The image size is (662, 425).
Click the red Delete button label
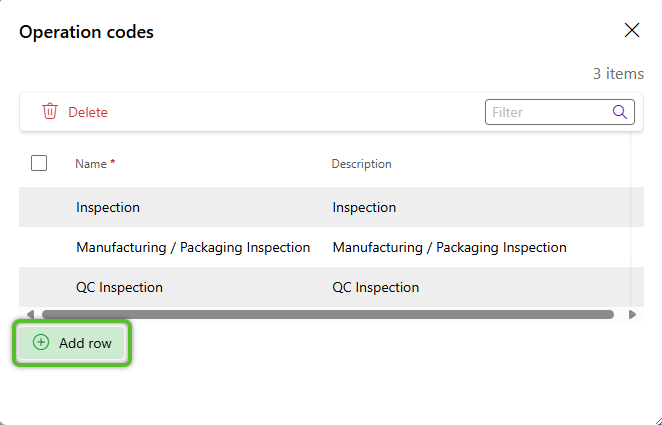point(88,112)
